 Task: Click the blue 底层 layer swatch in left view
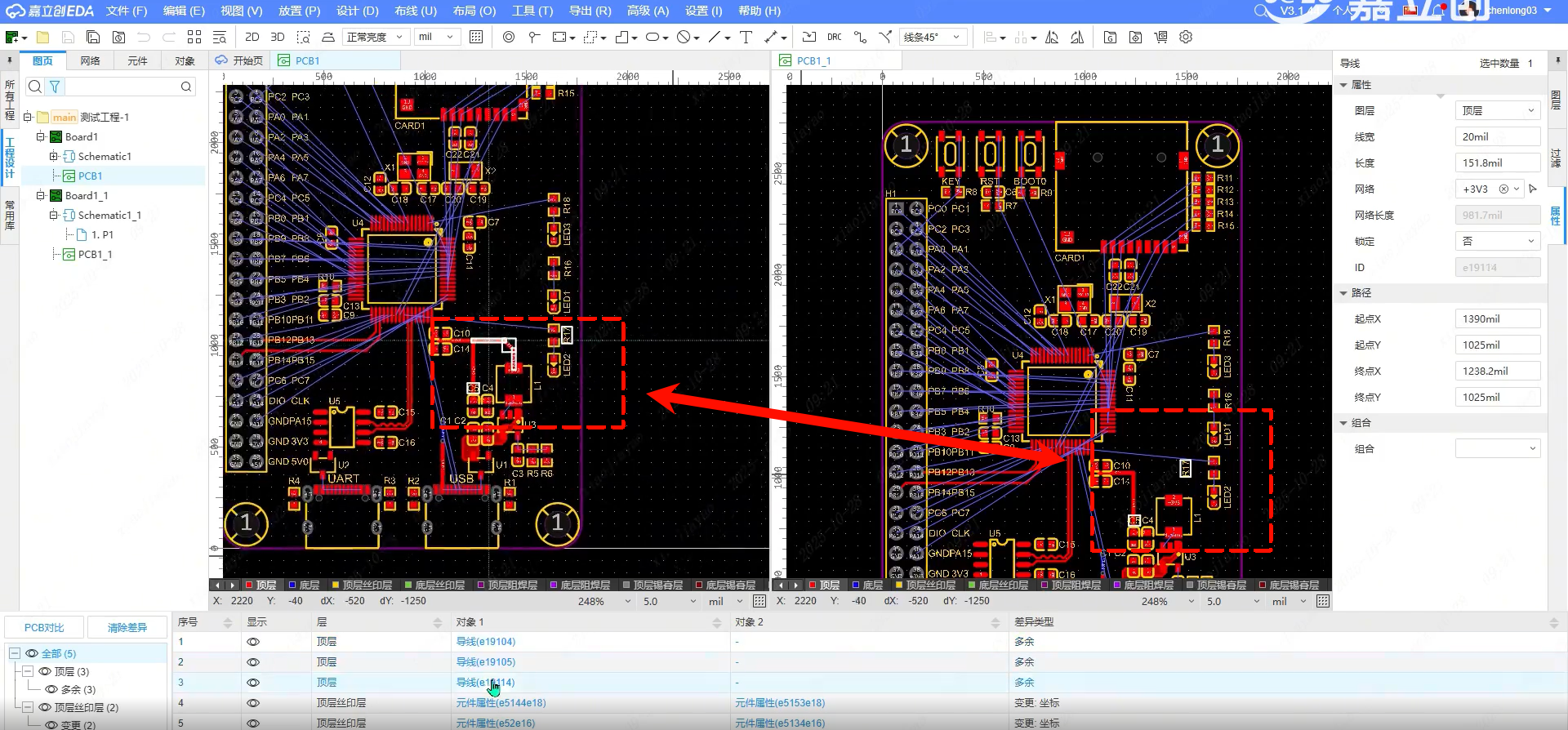292,585
